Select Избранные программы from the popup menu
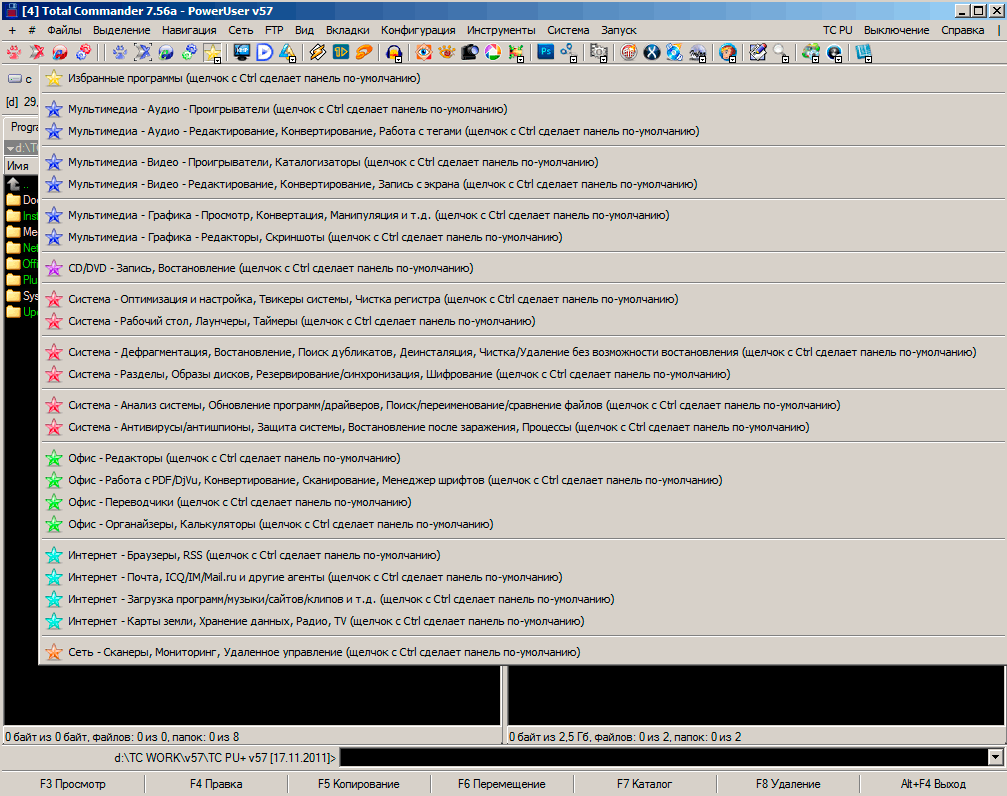The height and width of the screenshot is (796, 1007). coord(243,78)
